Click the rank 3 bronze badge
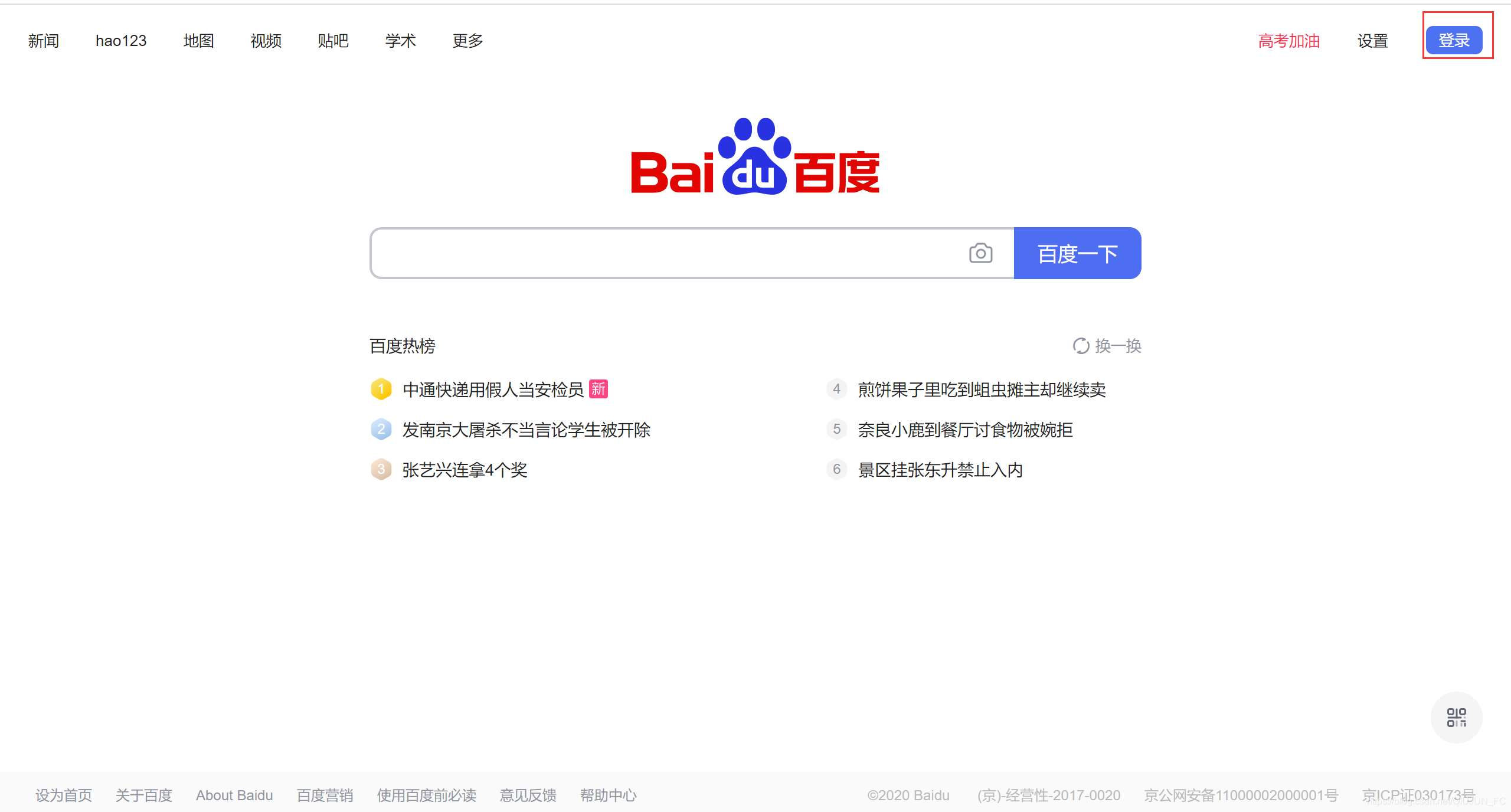This screenshot has height=812, width=1511. click(x=381, y=469)
